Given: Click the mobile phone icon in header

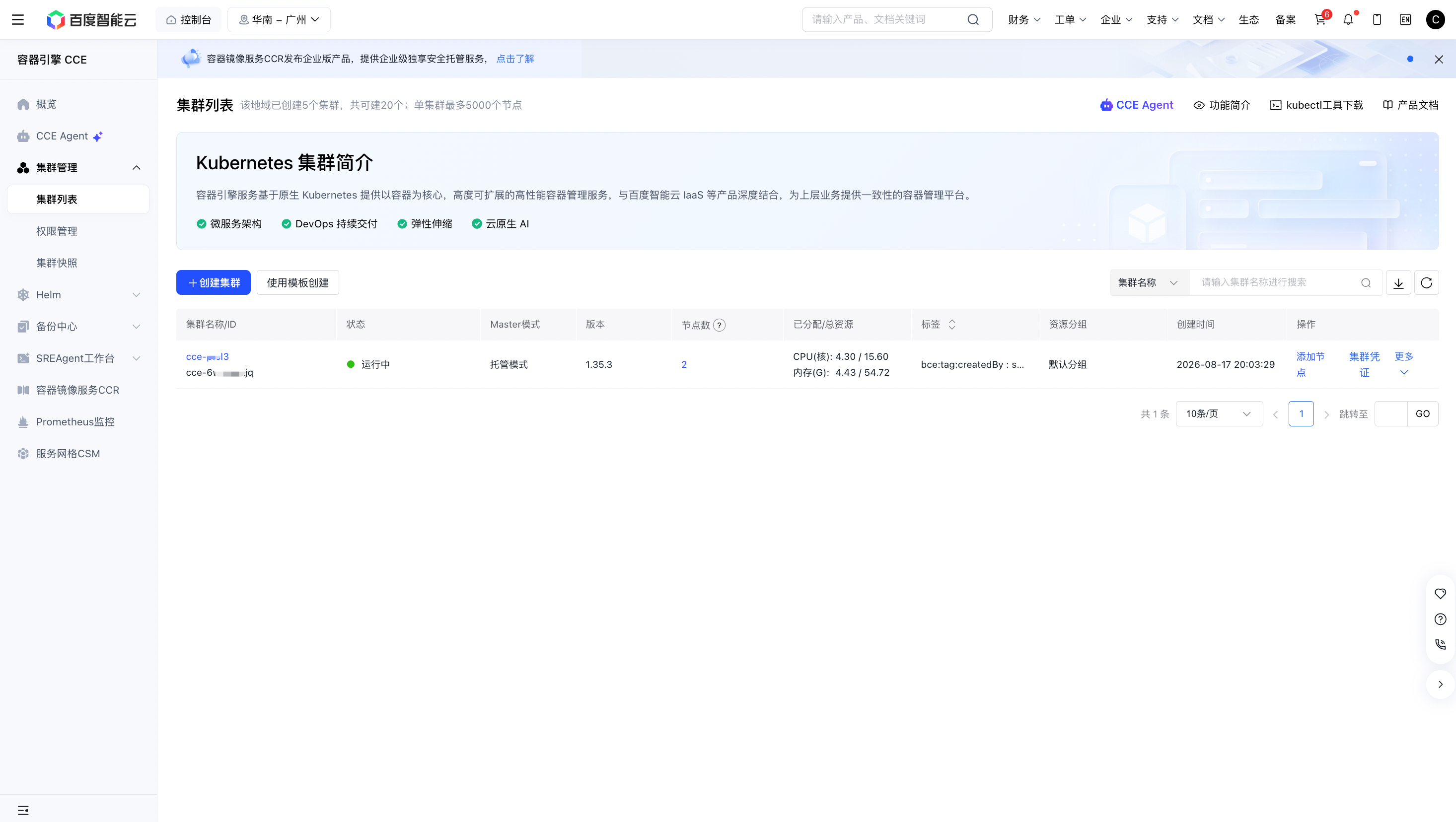Looking at the screenshot, I should pos(1377,20).
